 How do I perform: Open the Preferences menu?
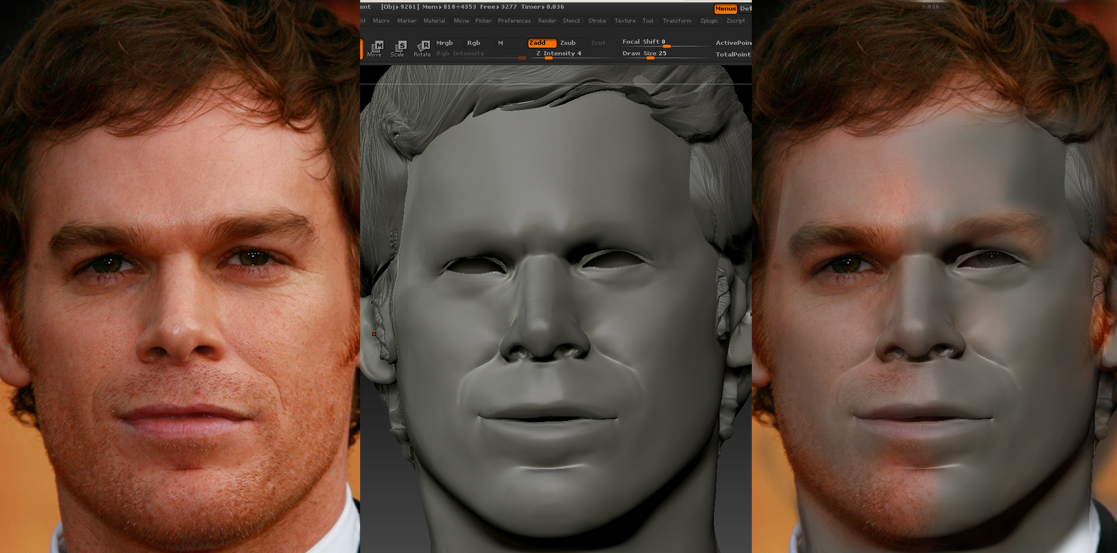pyautogui.click(x=514, y=21)
